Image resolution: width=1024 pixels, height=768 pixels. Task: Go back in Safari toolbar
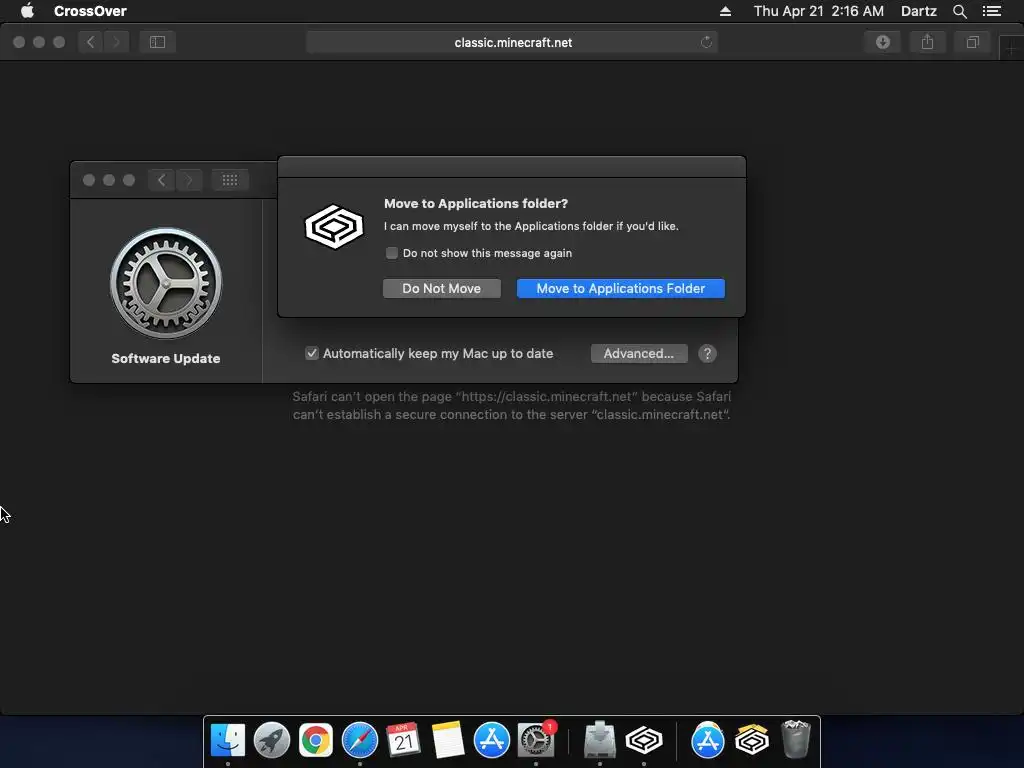click(91, 42)
